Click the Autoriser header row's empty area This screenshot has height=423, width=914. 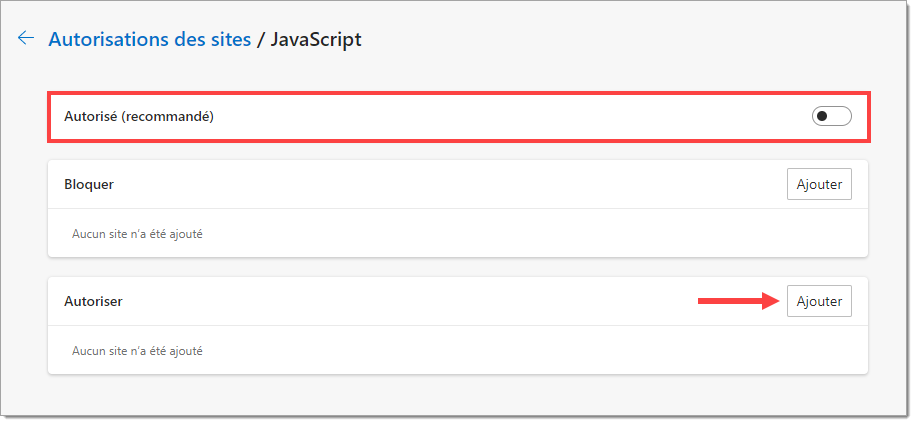(408, 302)
